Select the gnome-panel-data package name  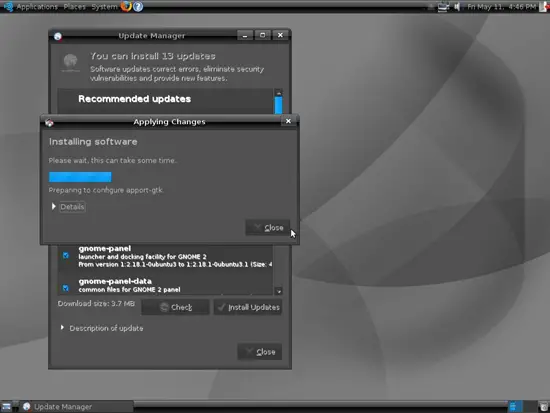click(x=115, y=281)
